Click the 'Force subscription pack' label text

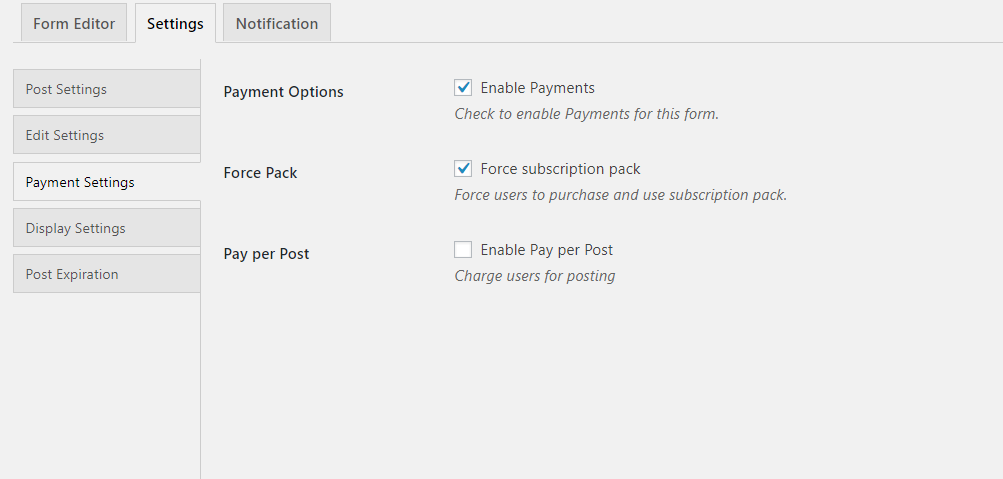pos(560,169)
